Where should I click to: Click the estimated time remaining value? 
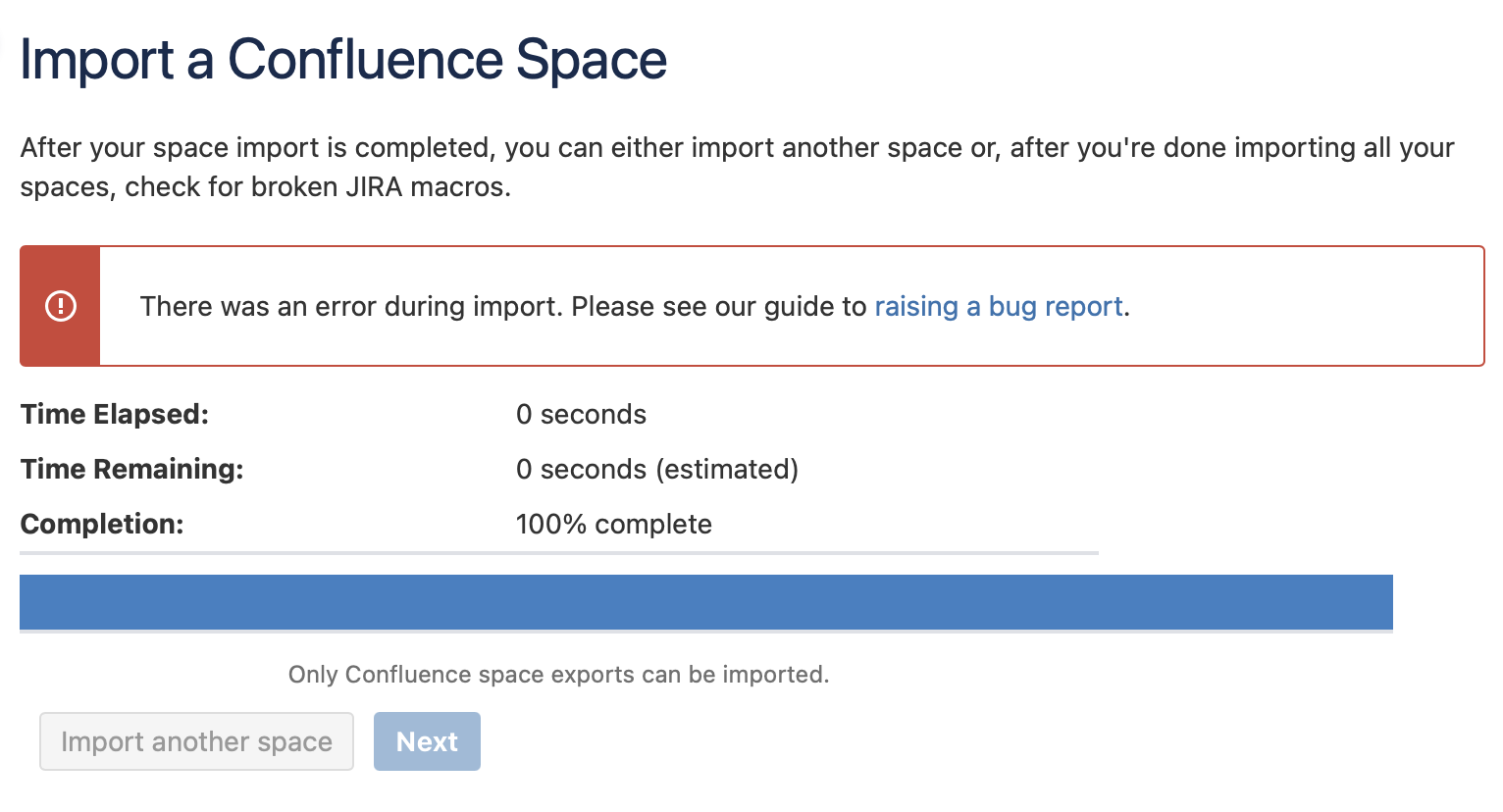(x=657, y=469)
